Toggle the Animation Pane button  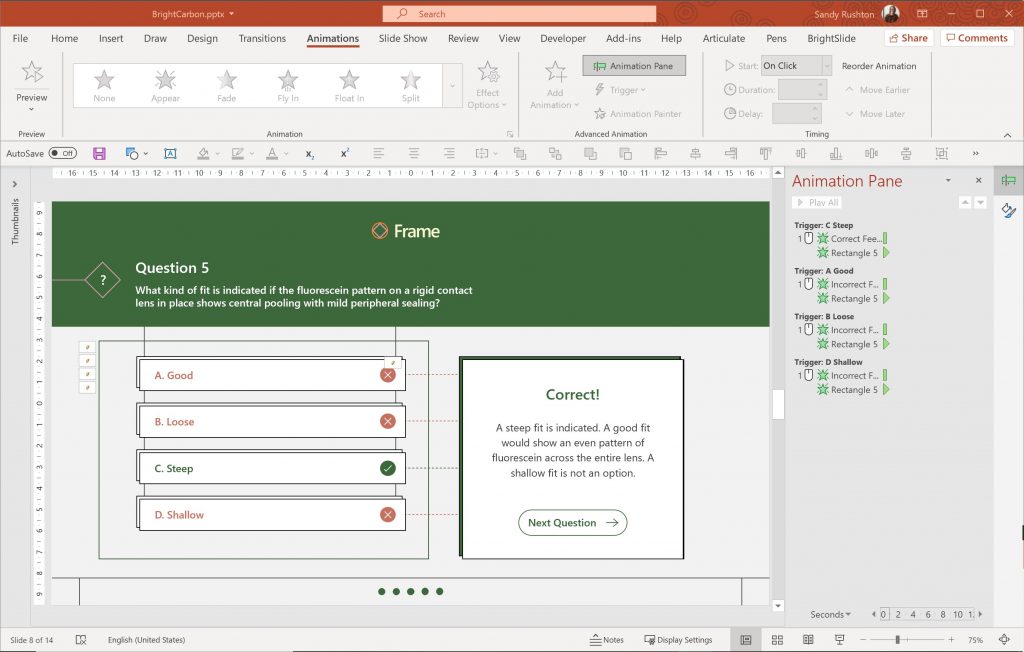633,65
